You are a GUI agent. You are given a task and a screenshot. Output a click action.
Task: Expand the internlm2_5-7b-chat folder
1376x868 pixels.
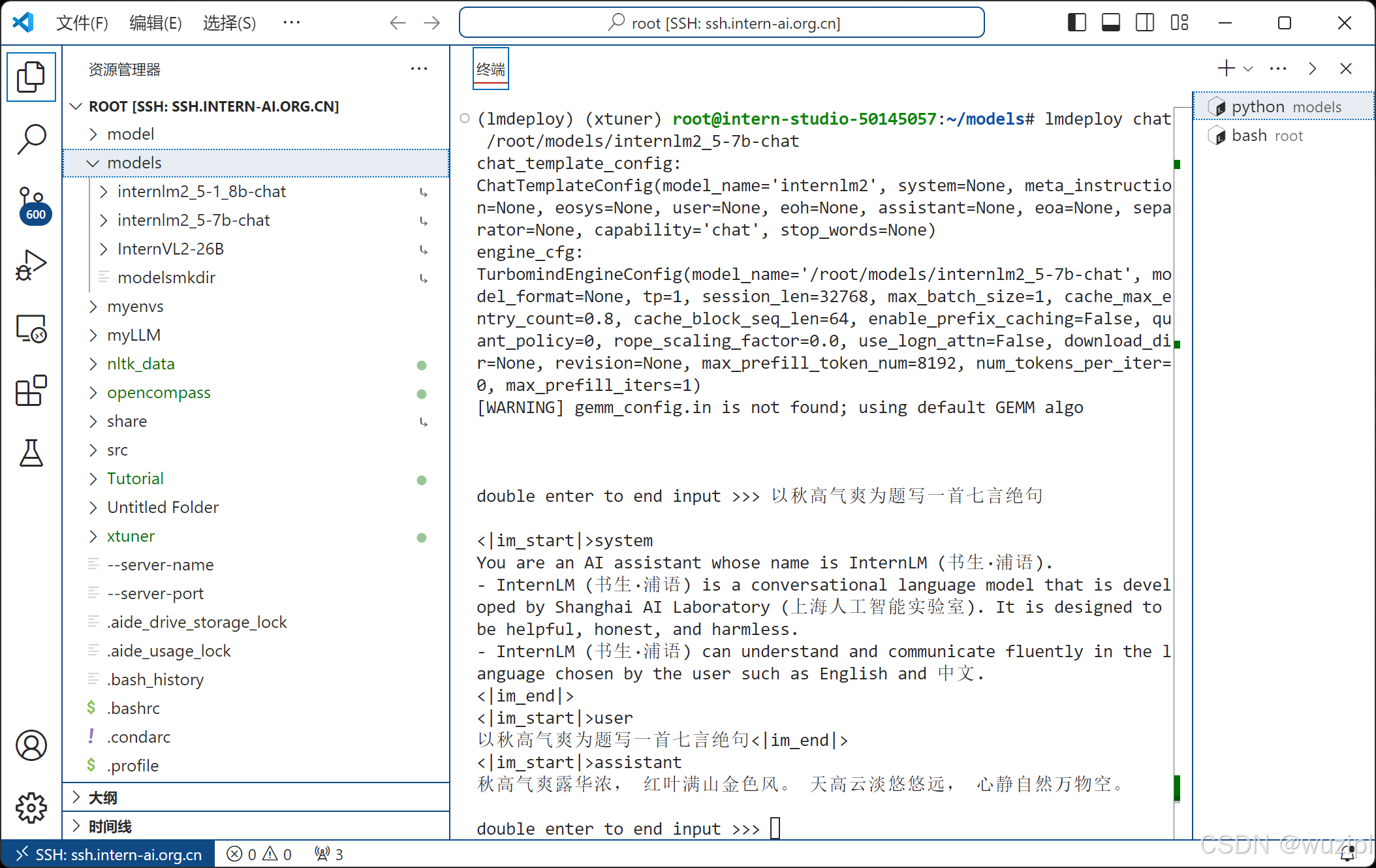(x=193, y=221)
